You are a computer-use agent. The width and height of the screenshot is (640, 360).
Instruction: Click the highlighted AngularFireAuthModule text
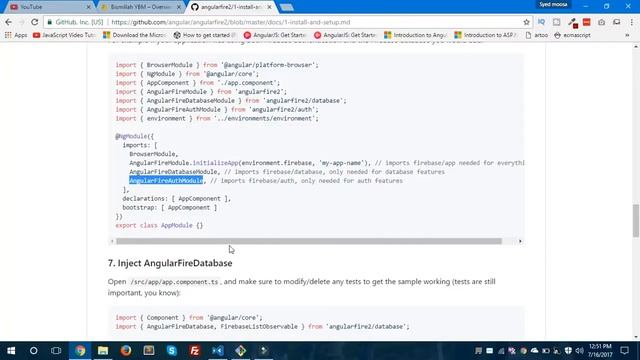click(166, 180)
